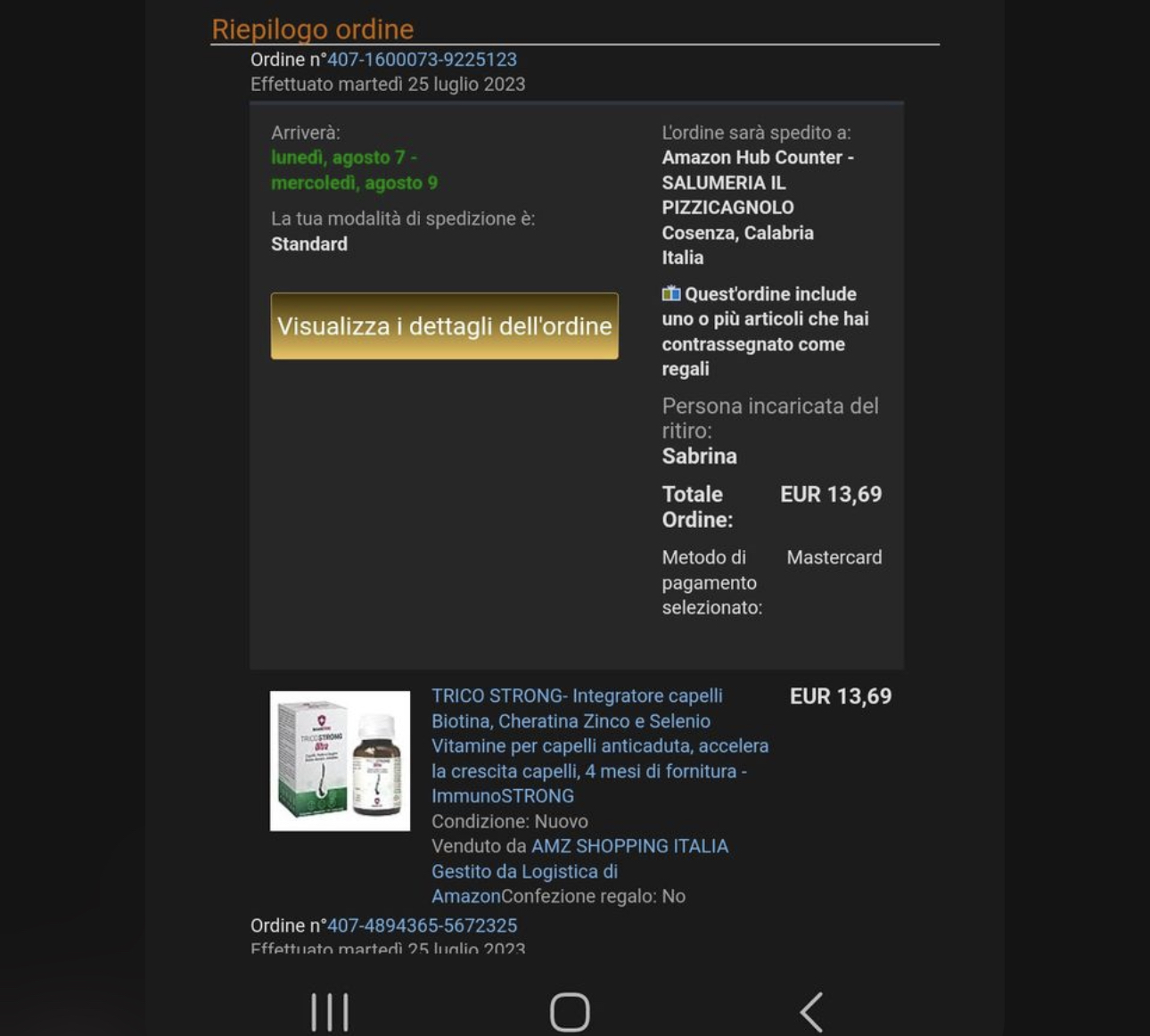Click the Standard shipping mode label
The image size is (1150, 1036).
[309, 243]
